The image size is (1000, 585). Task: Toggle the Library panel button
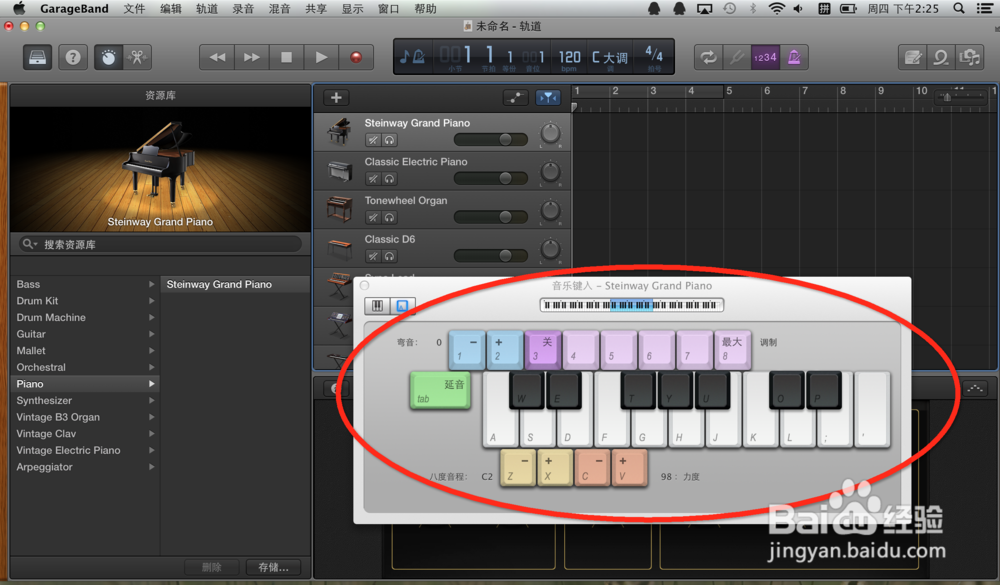click(x=38, y=57)
